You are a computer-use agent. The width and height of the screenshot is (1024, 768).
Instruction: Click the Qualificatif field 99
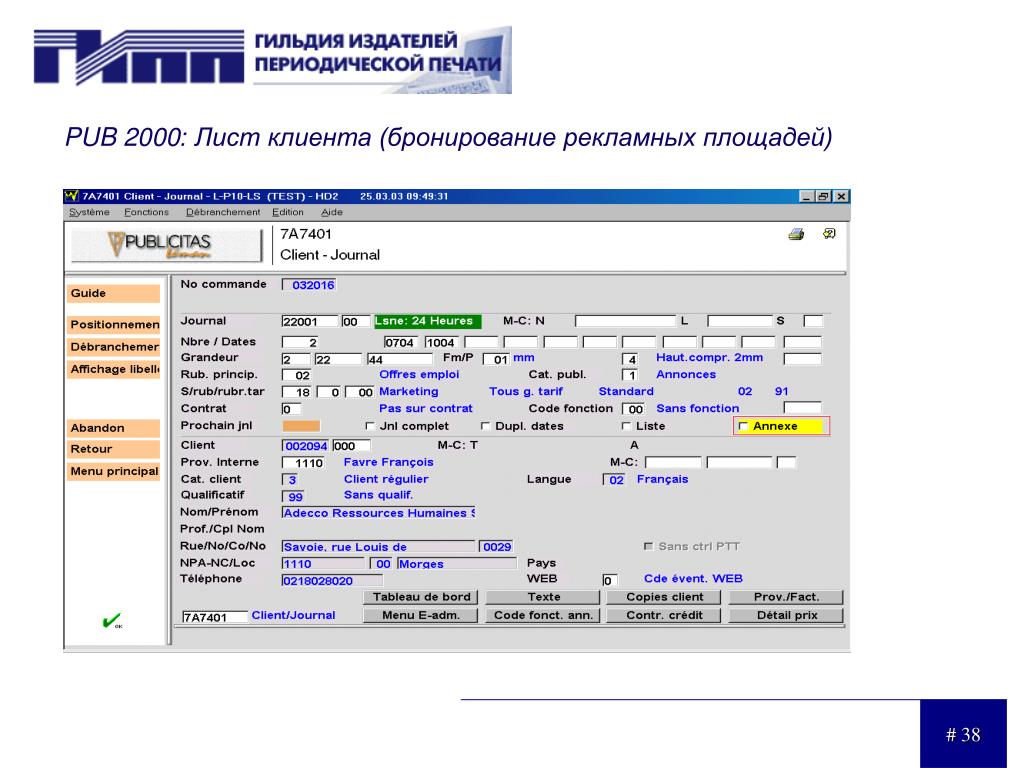coord(293,496)
